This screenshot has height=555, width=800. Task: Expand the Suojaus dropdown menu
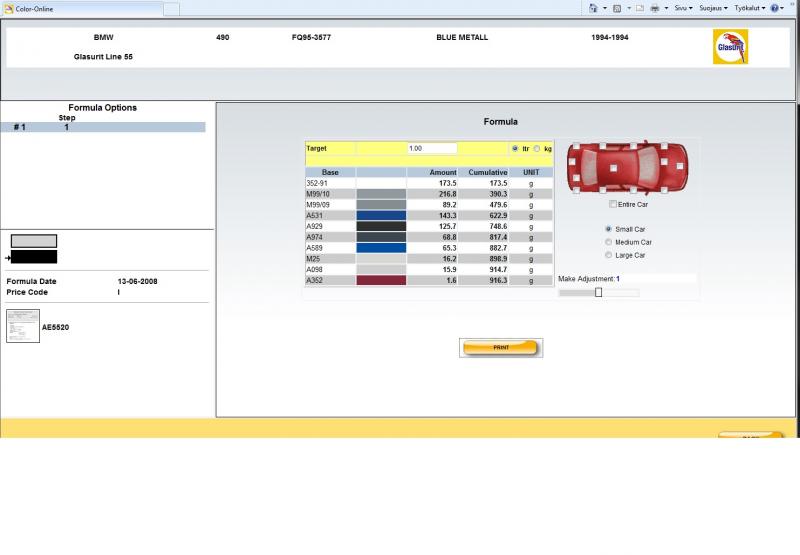click(x=716, y=8)
